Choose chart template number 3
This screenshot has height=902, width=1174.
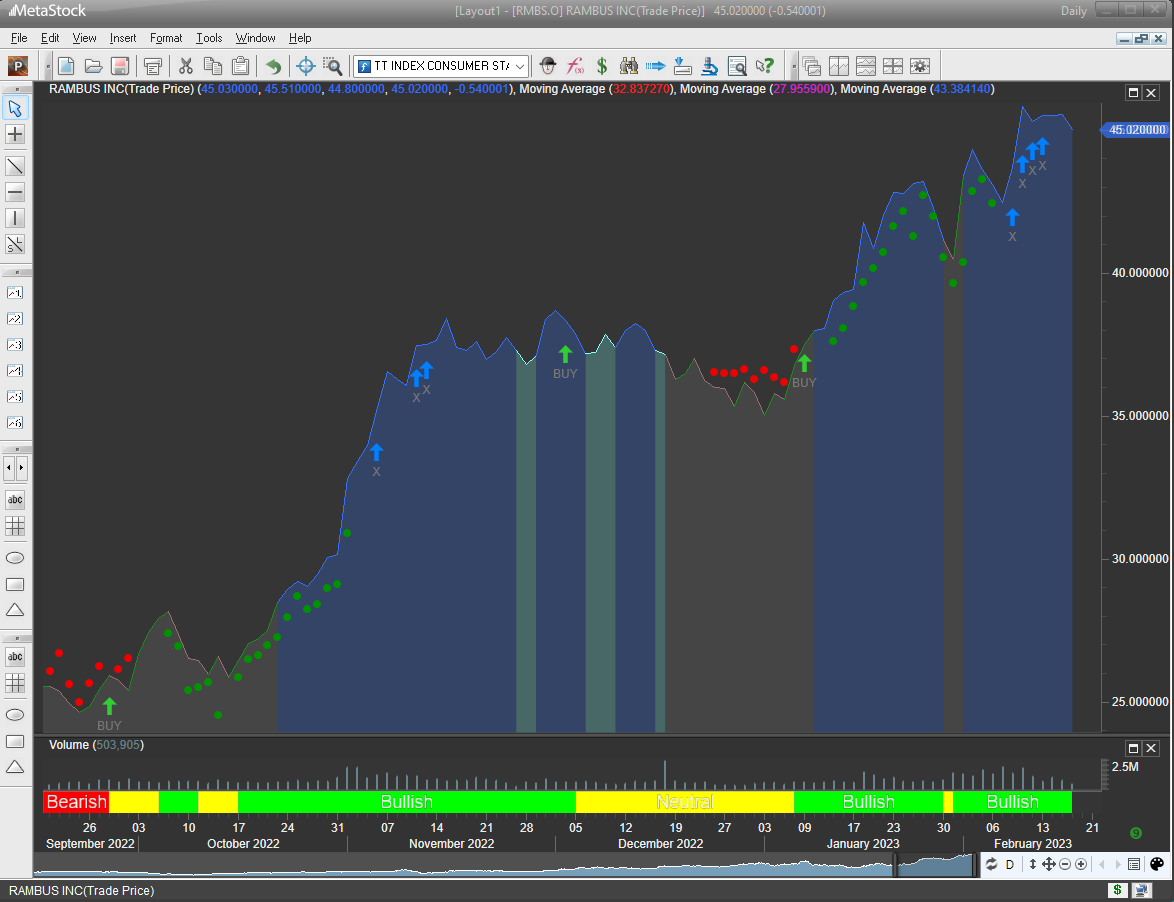15,344
